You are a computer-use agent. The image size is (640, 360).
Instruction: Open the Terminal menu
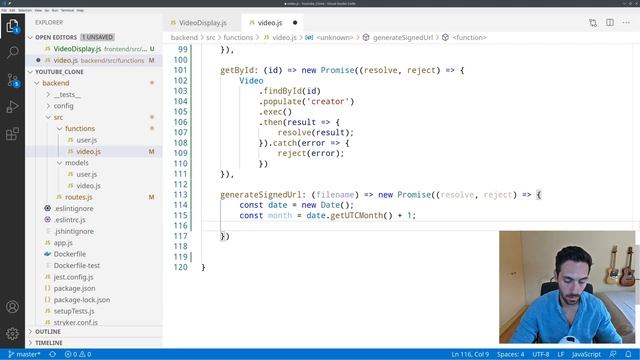pos(67,10)
